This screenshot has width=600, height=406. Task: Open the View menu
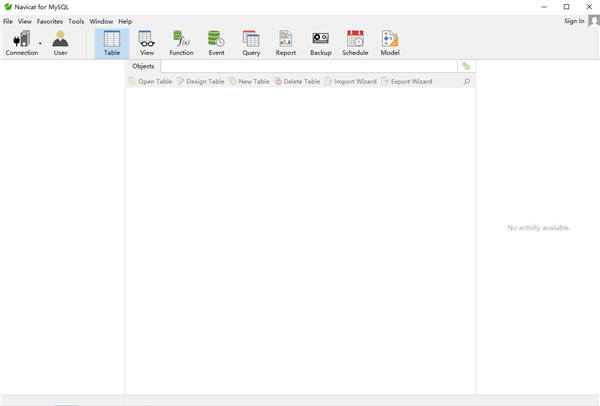(25, 21)
